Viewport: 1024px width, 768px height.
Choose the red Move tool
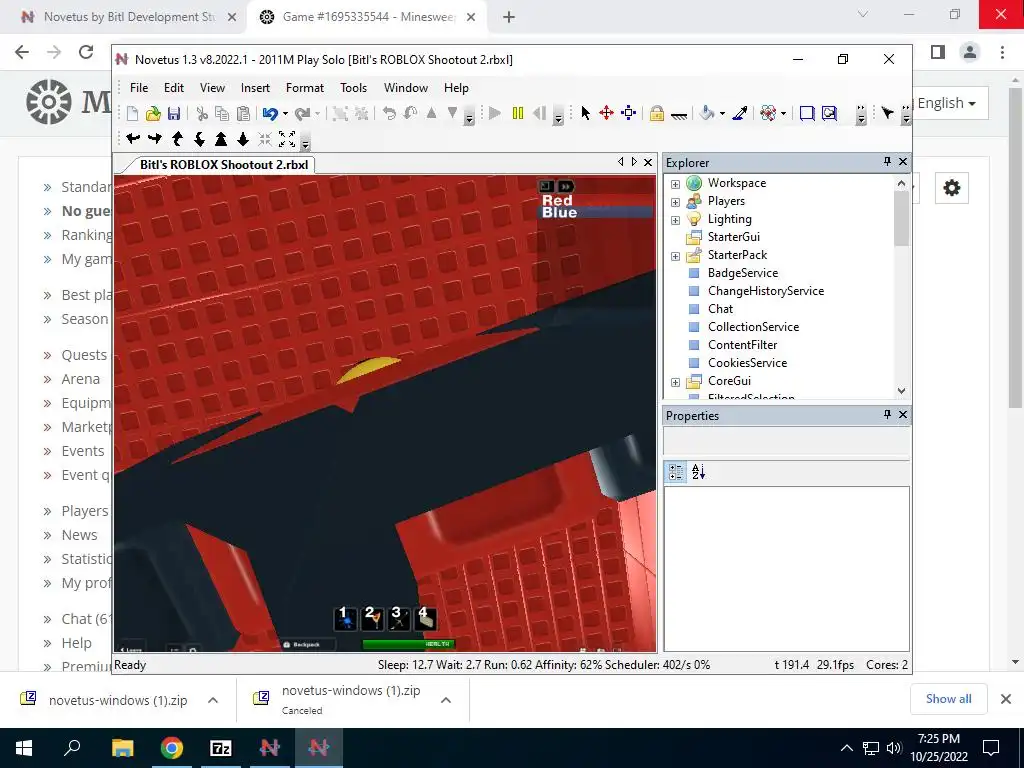[x=607, y=114]
